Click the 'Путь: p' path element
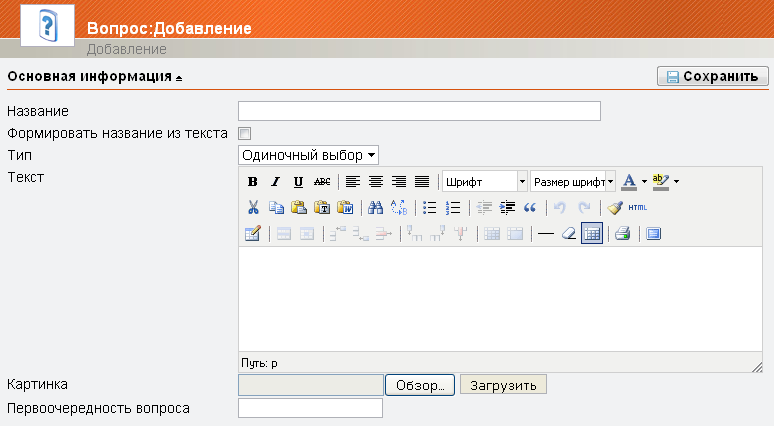774x426 pixels. tap(274, 363)
